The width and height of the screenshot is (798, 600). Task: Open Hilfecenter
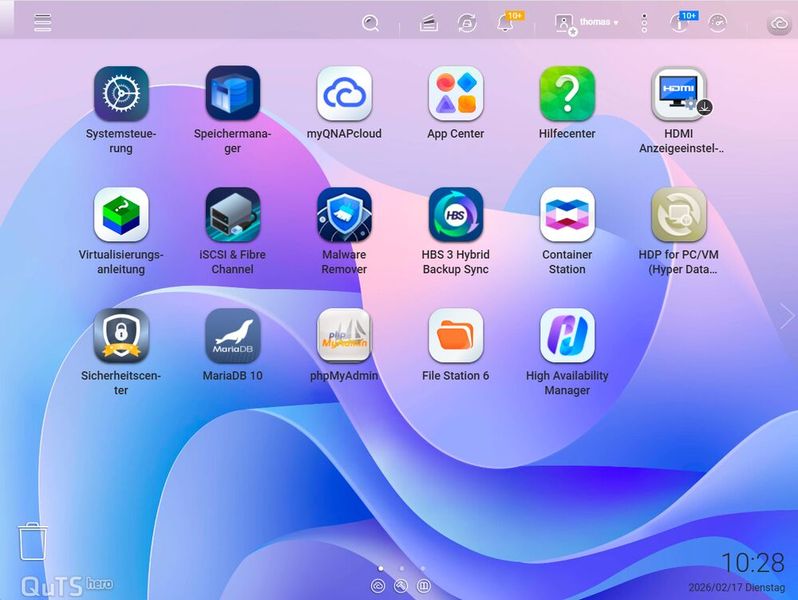[567, 94]
